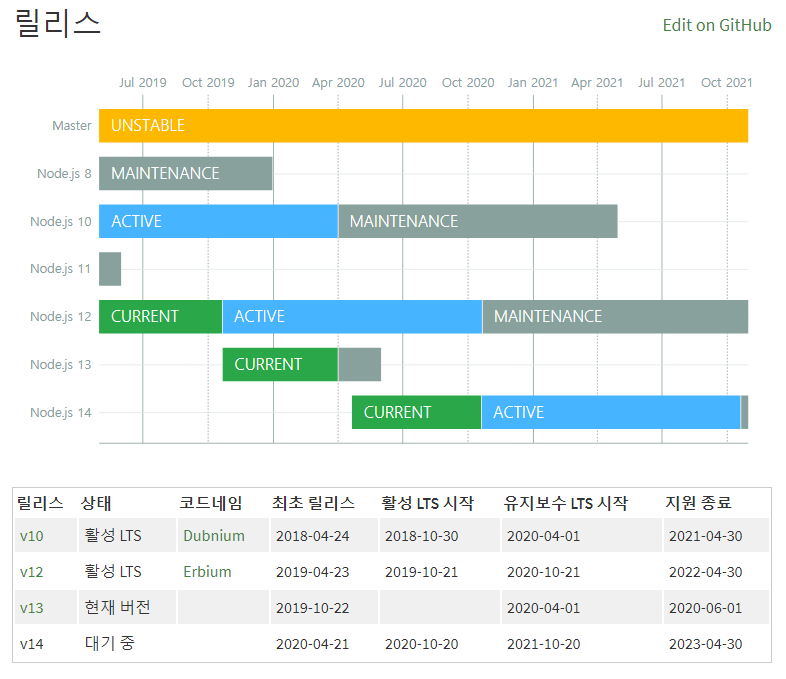Click the Apr 2020 axis label

pos(338,83)
